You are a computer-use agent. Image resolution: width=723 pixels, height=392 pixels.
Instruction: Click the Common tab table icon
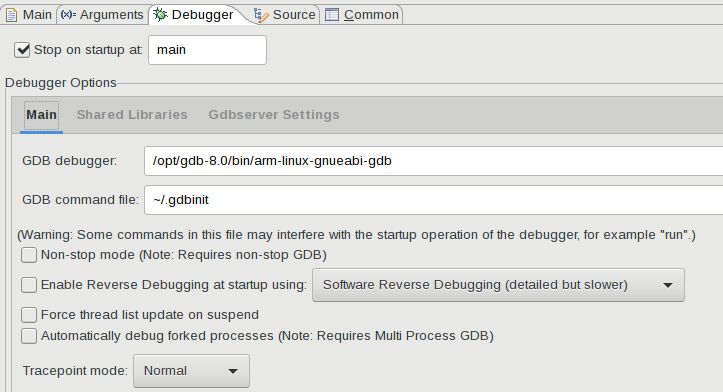point(332,15)
